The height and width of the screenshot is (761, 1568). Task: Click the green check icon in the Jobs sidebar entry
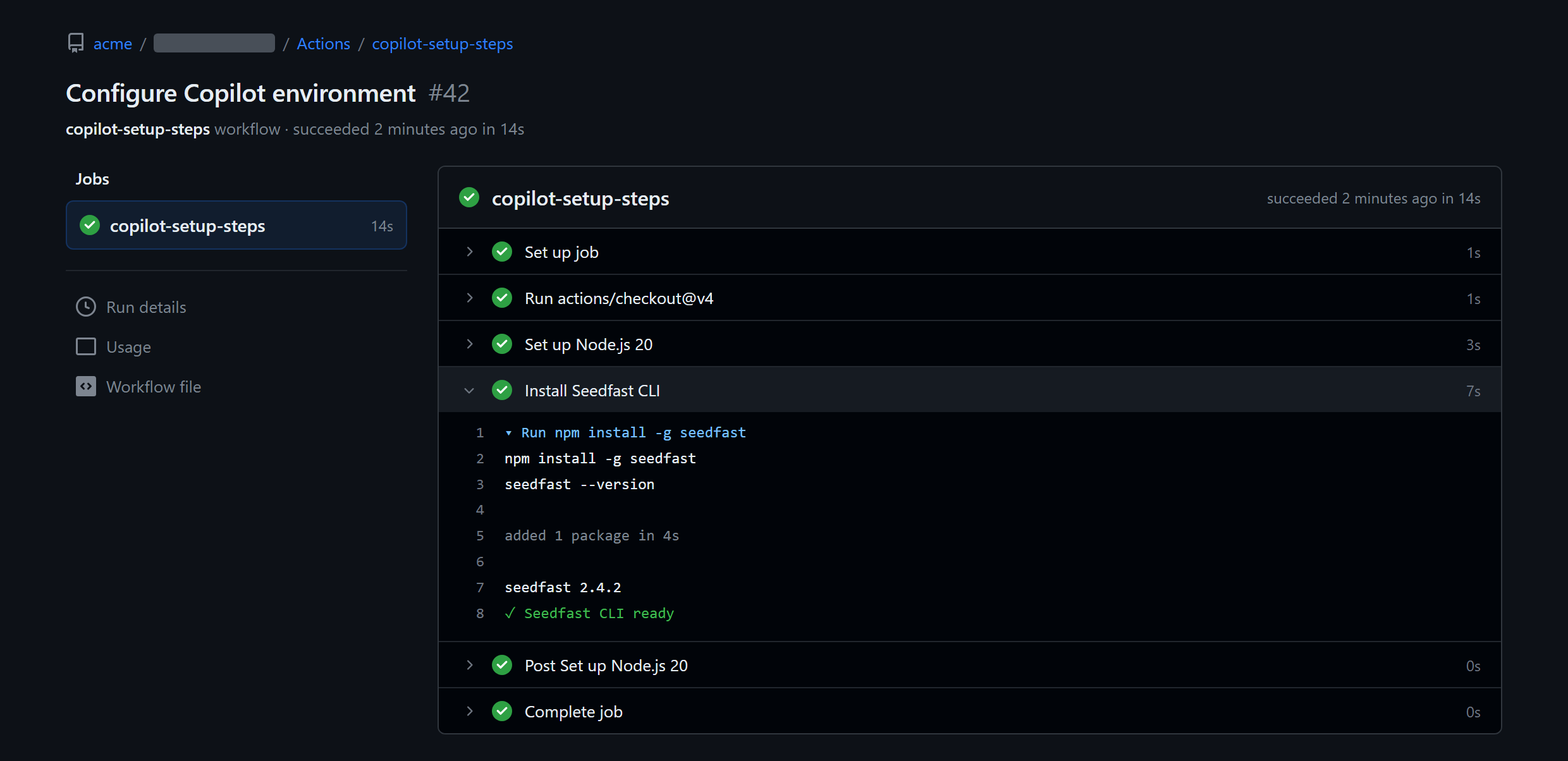click(x=90, y=225)
